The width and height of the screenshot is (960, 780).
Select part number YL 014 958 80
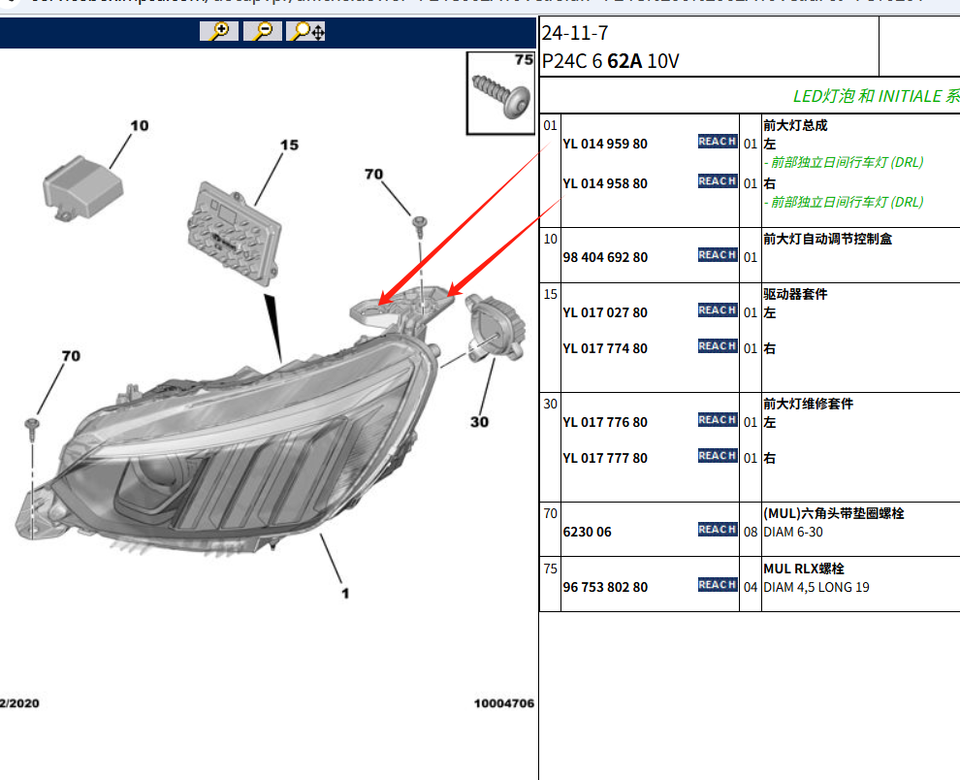point(605,184)
